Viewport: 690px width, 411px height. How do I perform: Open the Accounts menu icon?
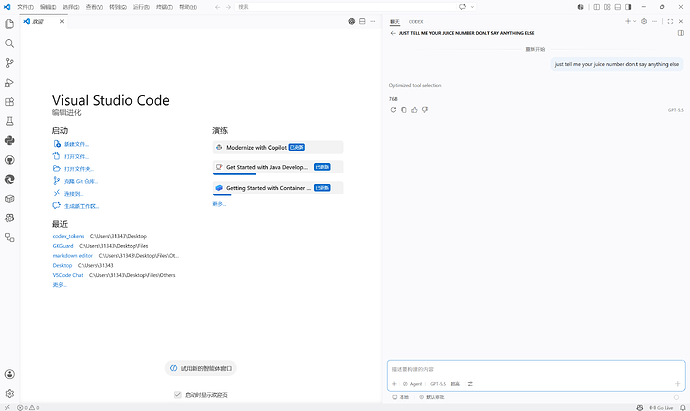coord(10,374)
